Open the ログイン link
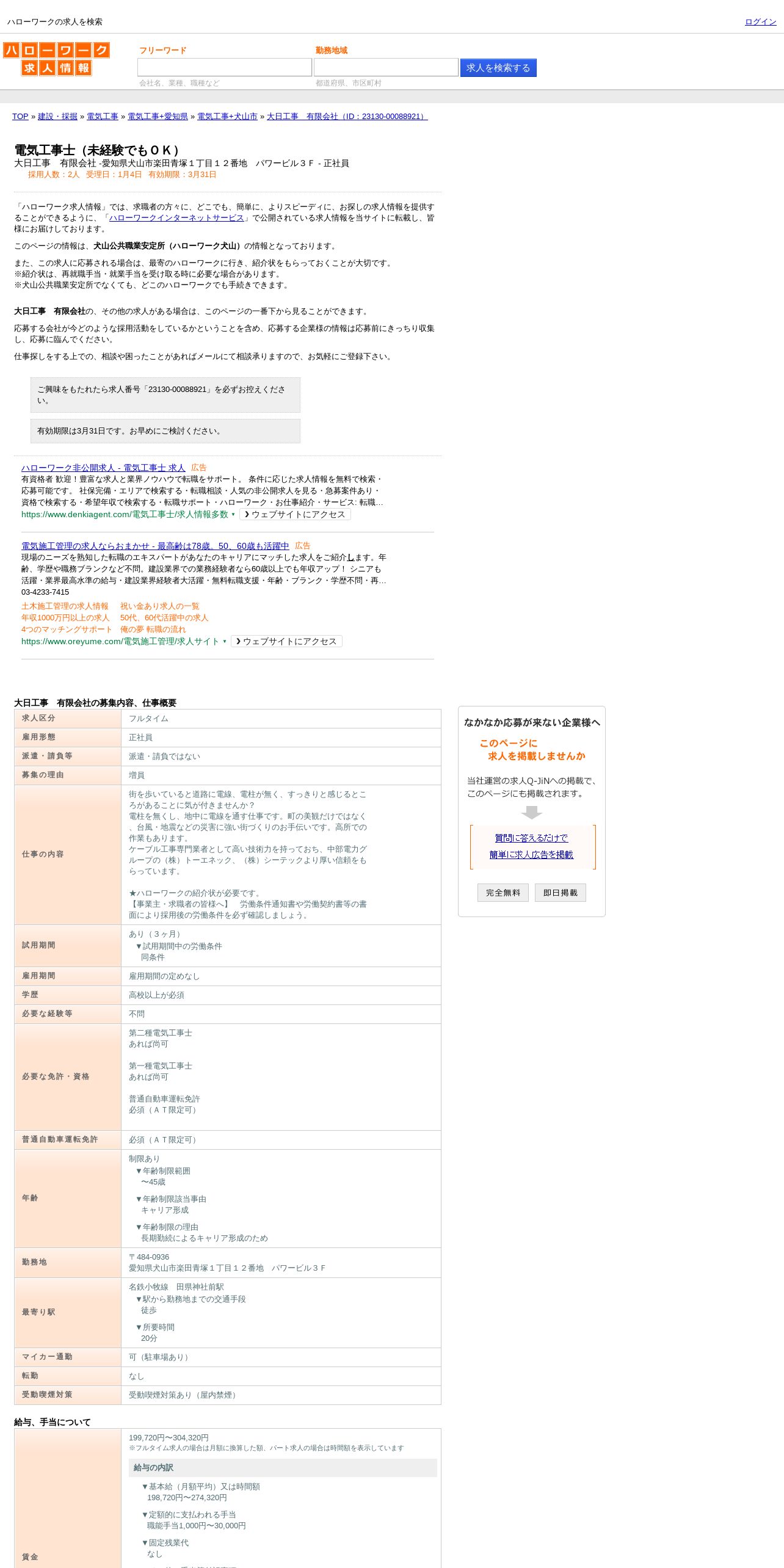This screenshot has height=1568, width=784. click(x=760, y=22)
